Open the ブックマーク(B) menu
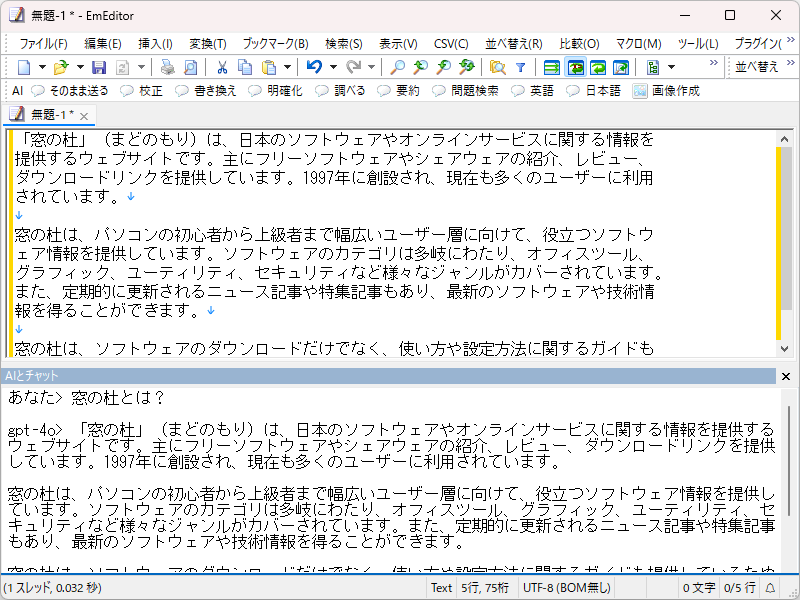800x600 pixels. point(276,44)
